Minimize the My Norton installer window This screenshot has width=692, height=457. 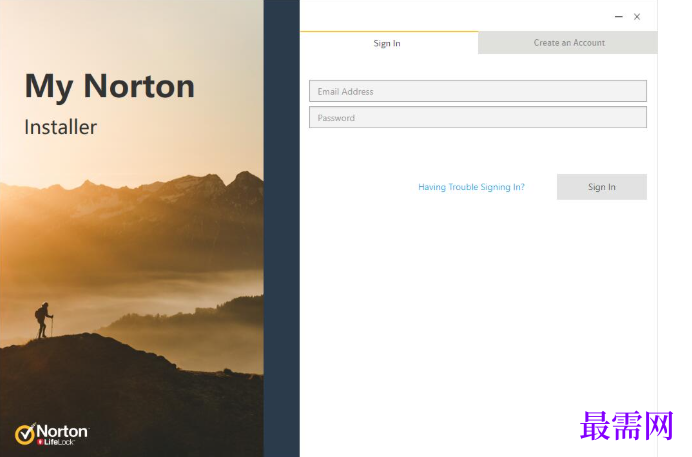click(x=619, y=17)
